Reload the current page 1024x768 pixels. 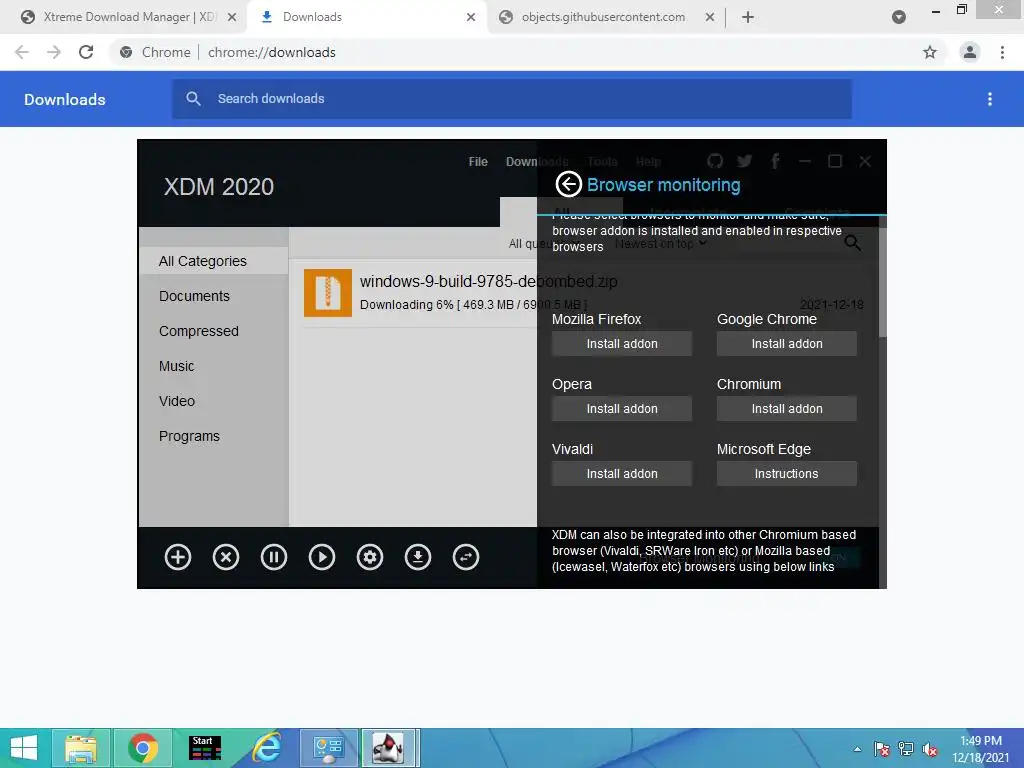(86, 52)
